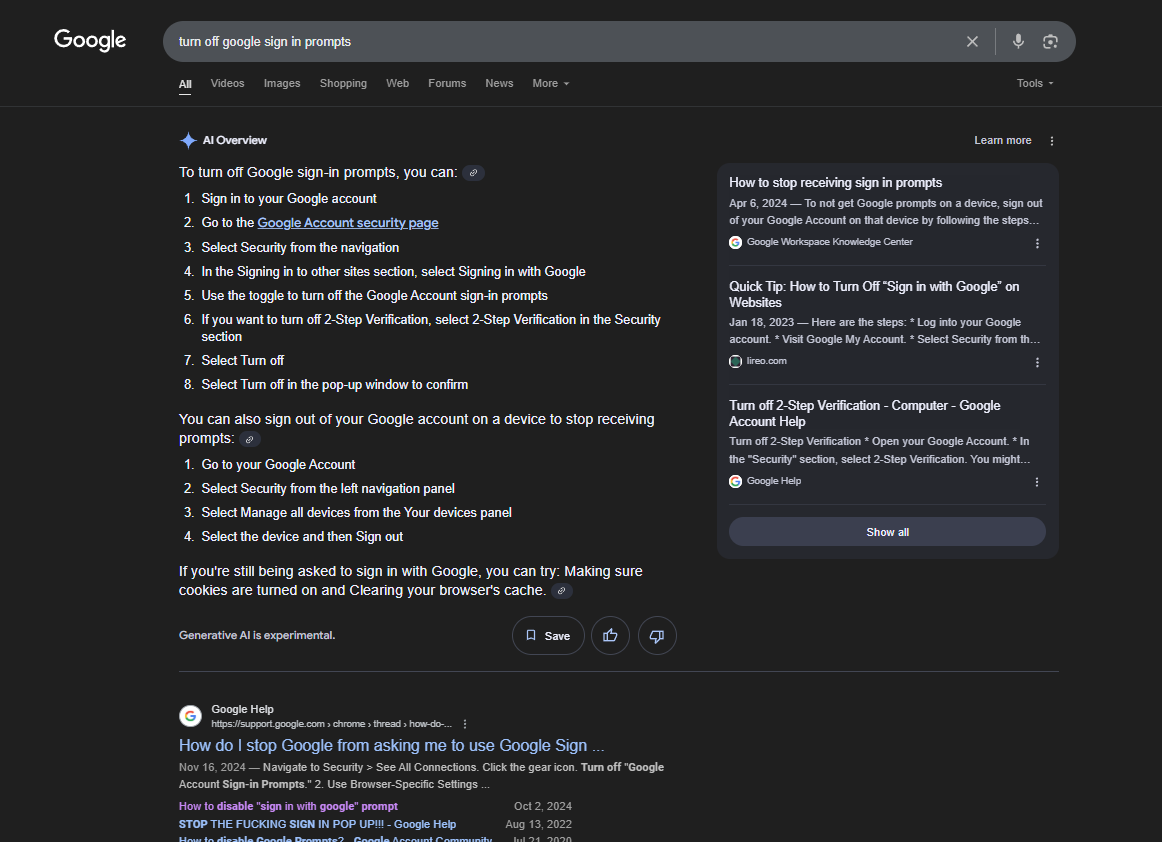Open the Tools dropdown
This screenshot has height=842, width=1162.
tap(1035, 84)
